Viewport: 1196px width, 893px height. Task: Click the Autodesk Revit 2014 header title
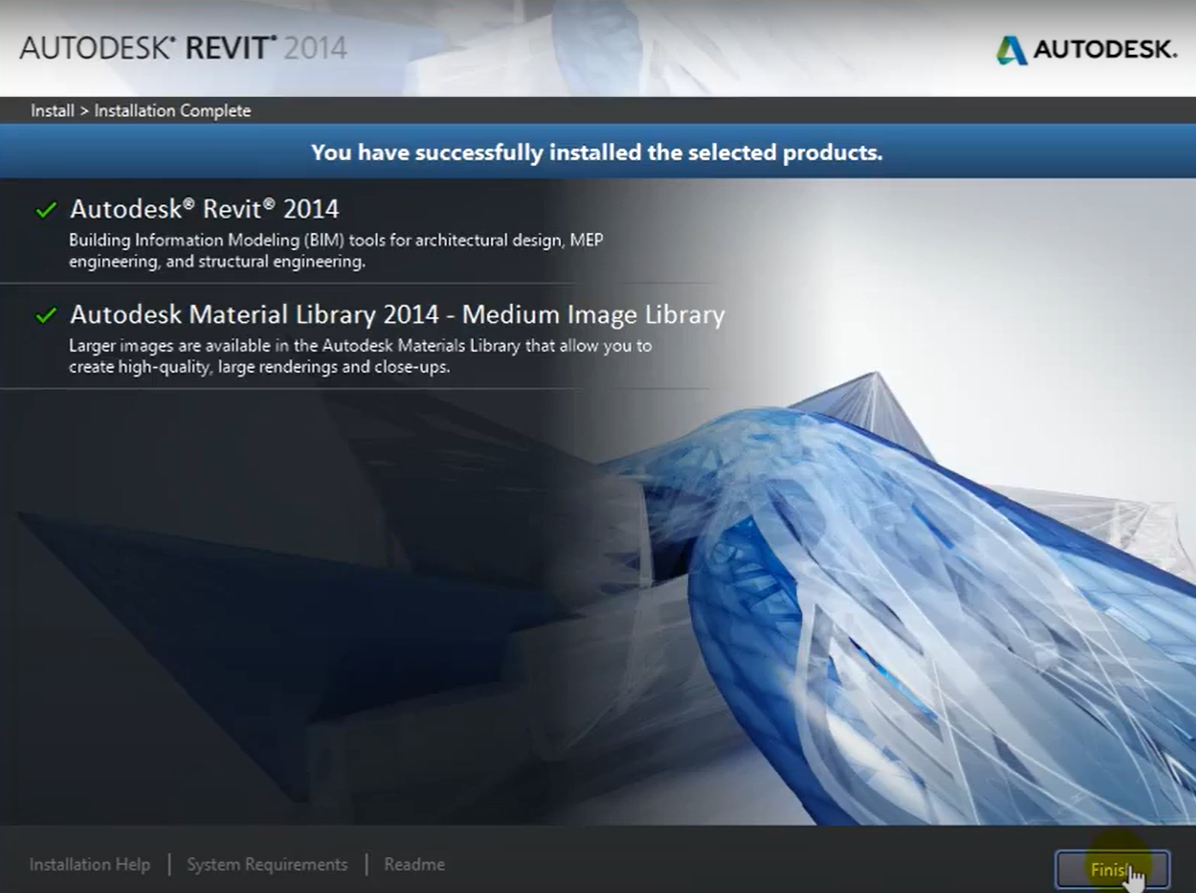click(183, 48)
